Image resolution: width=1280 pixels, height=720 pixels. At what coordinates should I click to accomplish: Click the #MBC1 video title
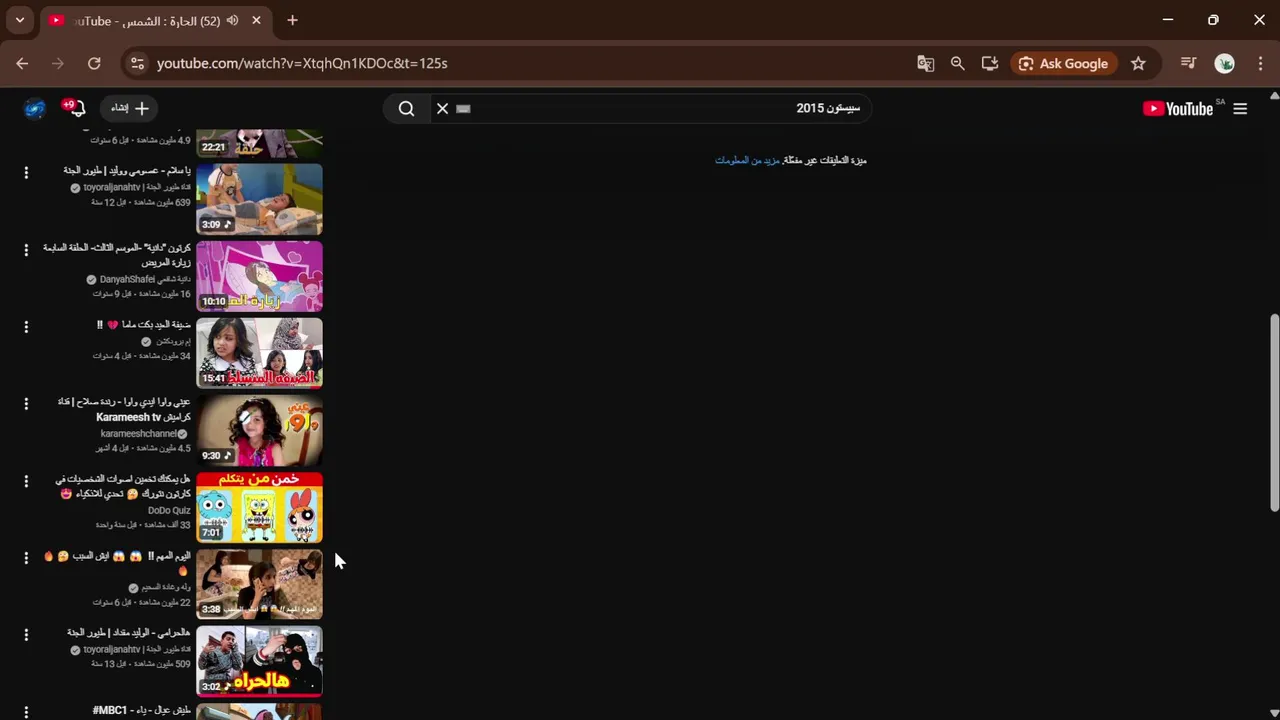[141, 710]
